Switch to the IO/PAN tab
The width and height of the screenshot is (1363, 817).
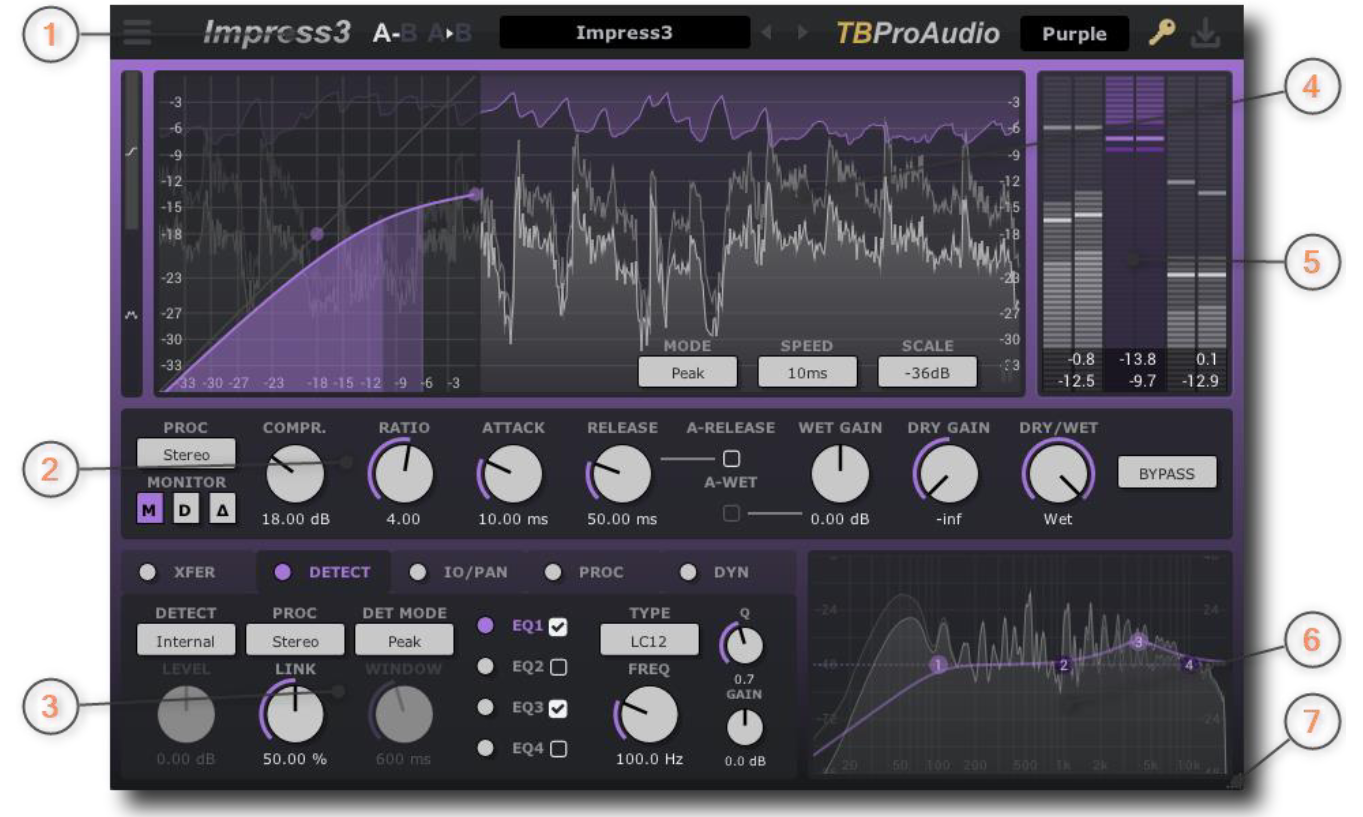459,572
